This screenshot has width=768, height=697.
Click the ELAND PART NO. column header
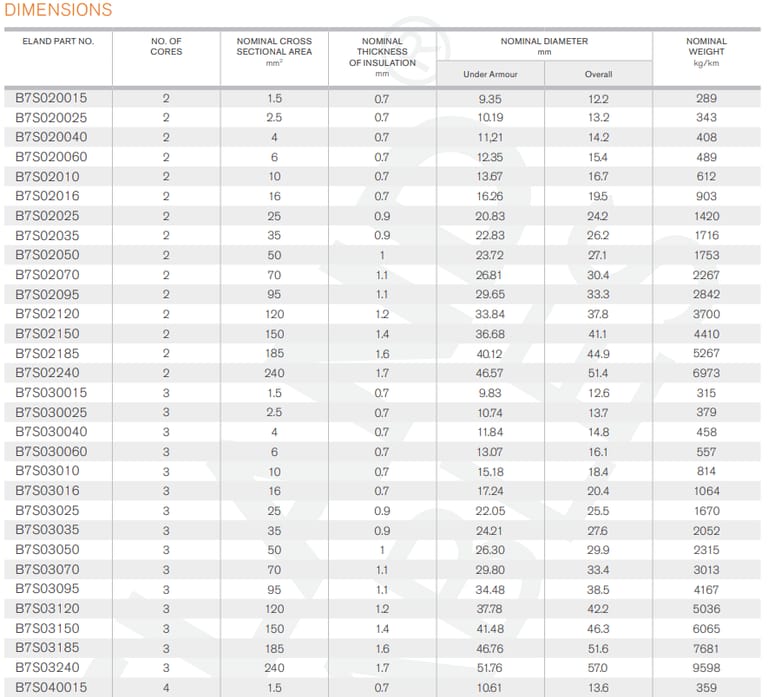pyautogui.click(x=58, y=42)
